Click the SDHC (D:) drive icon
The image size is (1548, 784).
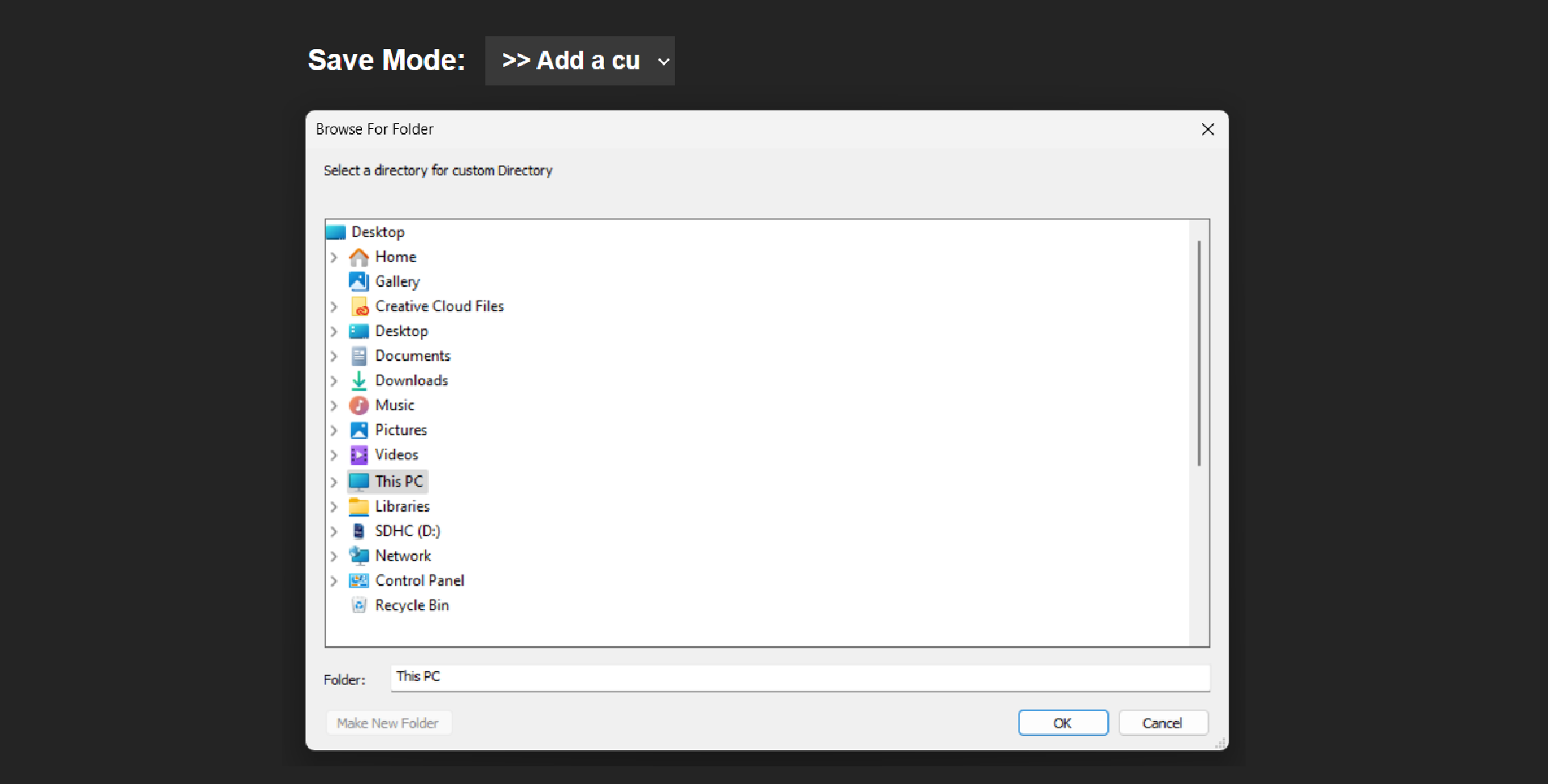[360, 530]
